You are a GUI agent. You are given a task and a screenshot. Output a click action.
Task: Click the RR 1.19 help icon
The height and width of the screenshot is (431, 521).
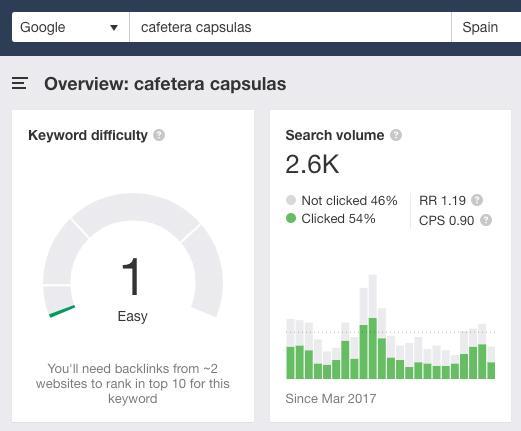477,200
